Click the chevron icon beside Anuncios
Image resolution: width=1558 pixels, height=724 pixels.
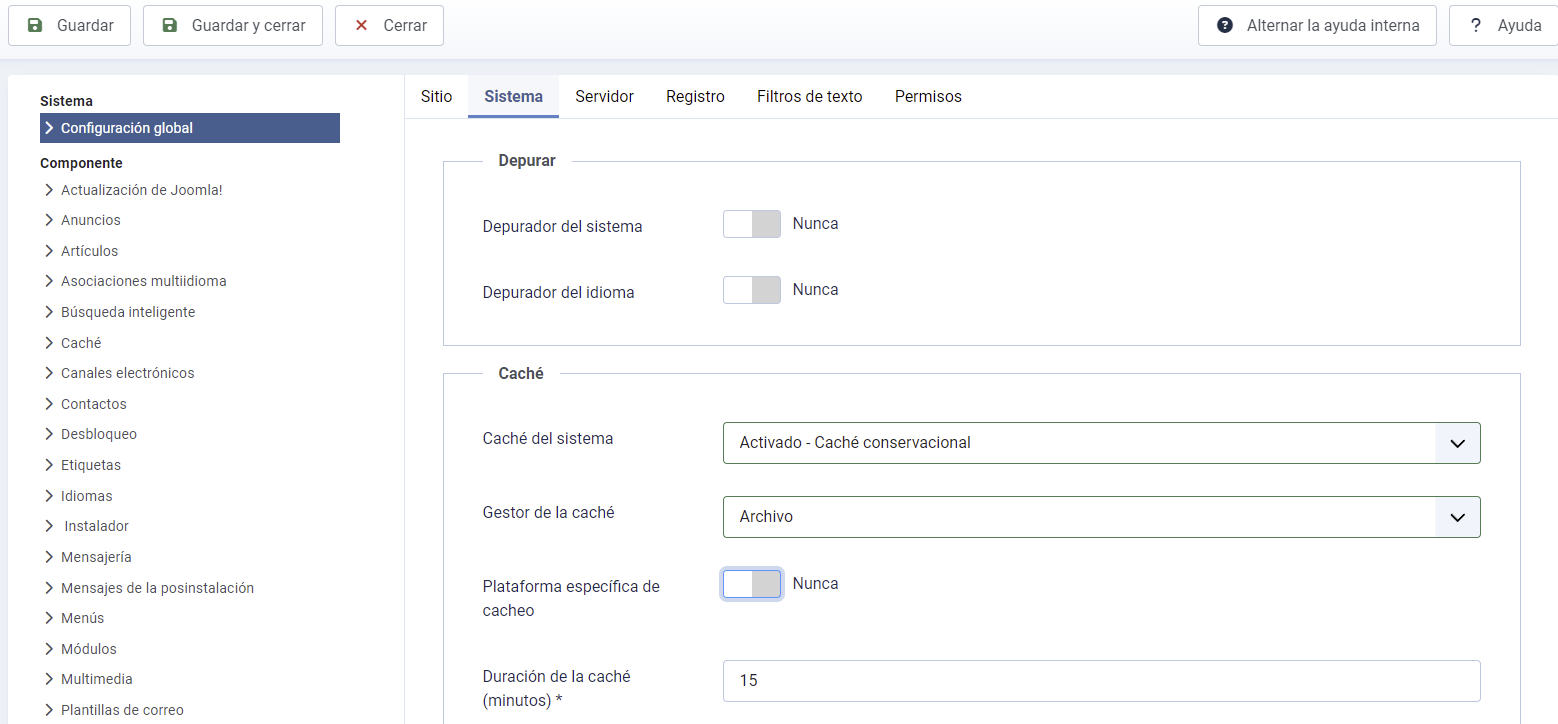click(49, 220)
